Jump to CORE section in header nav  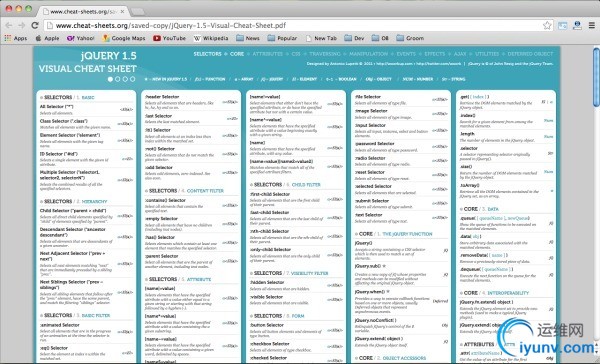tap(237, 54)
